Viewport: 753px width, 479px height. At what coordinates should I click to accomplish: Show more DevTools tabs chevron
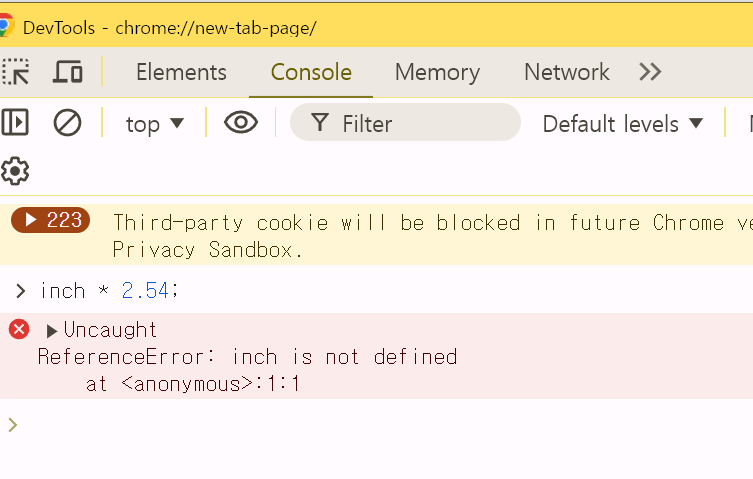650,72
